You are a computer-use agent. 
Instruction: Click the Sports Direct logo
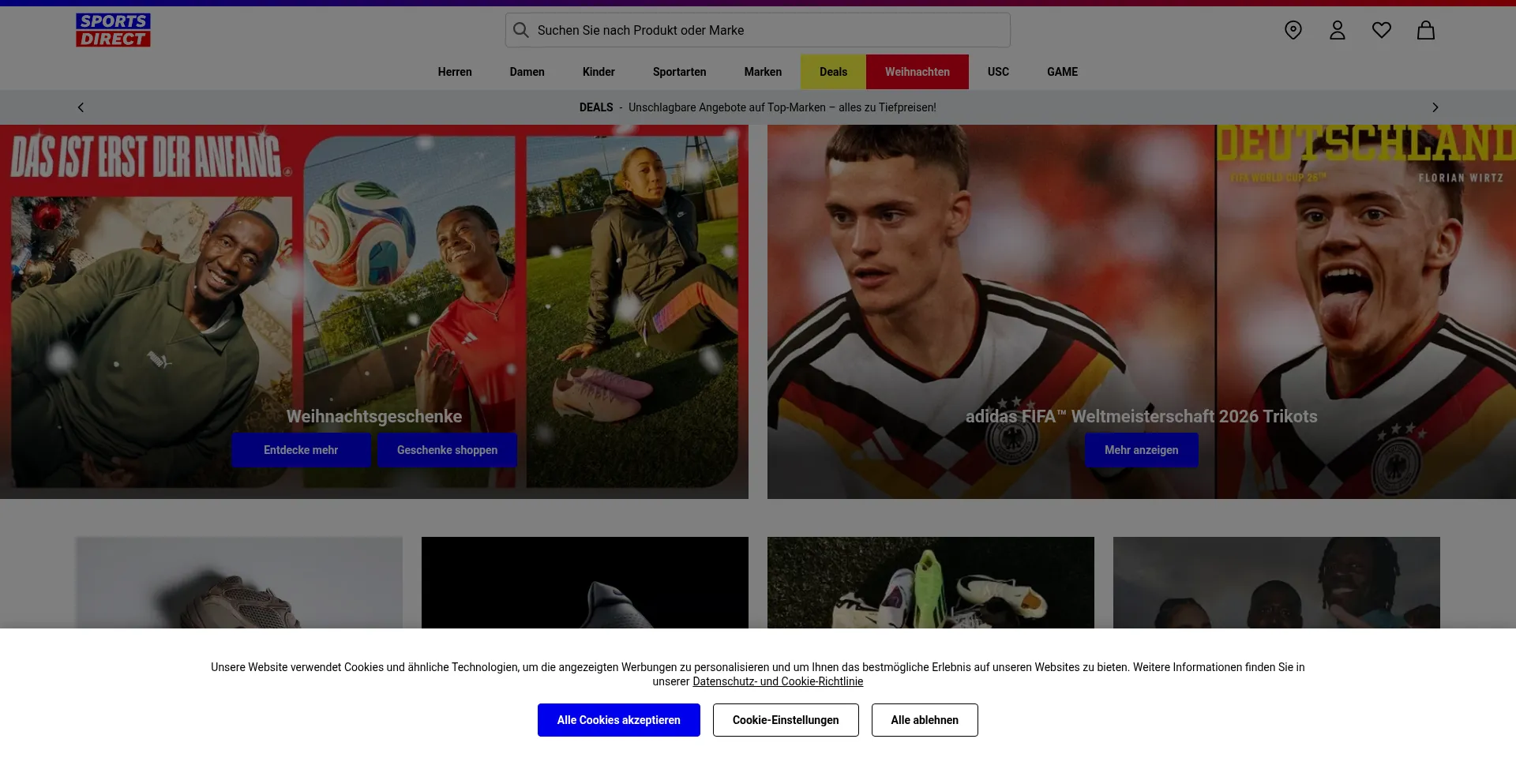pos(113,30)
